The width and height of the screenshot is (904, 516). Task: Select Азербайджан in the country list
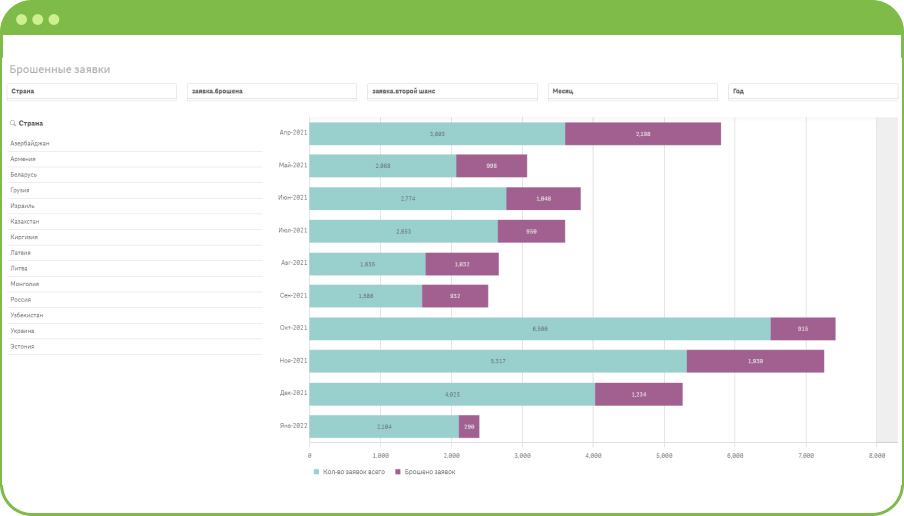tap(30, 143)
